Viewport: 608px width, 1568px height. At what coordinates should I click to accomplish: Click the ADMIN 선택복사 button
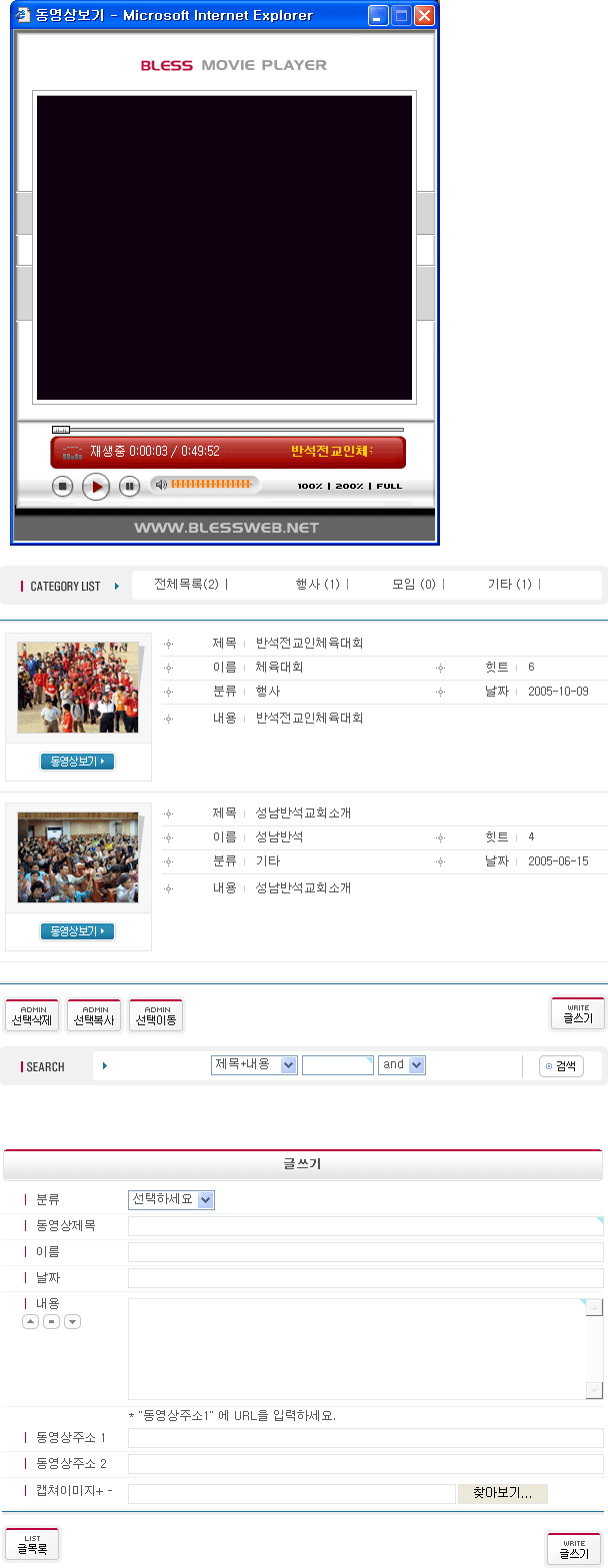coord(94,1015)
